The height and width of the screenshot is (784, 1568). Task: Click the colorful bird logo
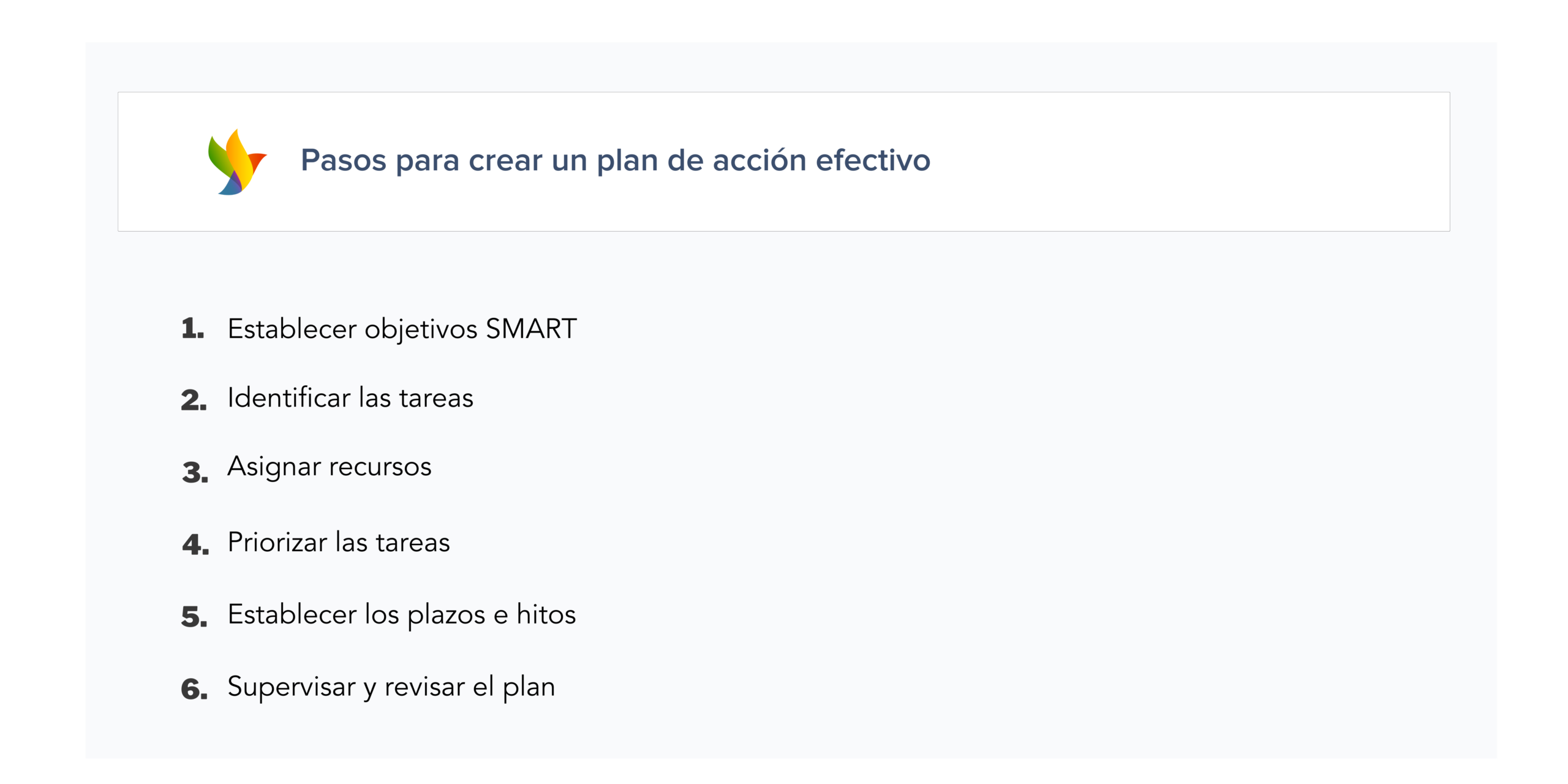tap(236, 162)
